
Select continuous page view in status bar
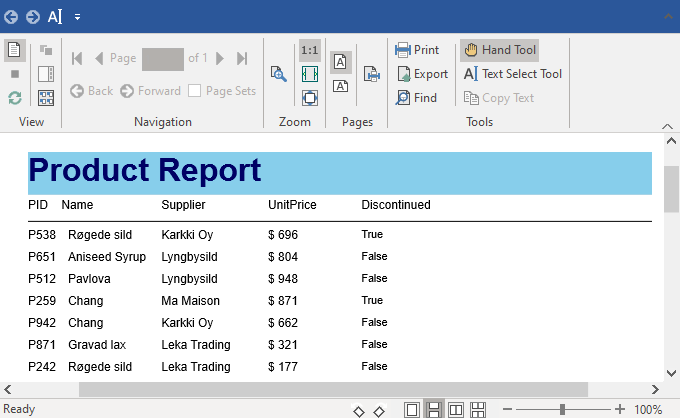(x=434, y=410)
